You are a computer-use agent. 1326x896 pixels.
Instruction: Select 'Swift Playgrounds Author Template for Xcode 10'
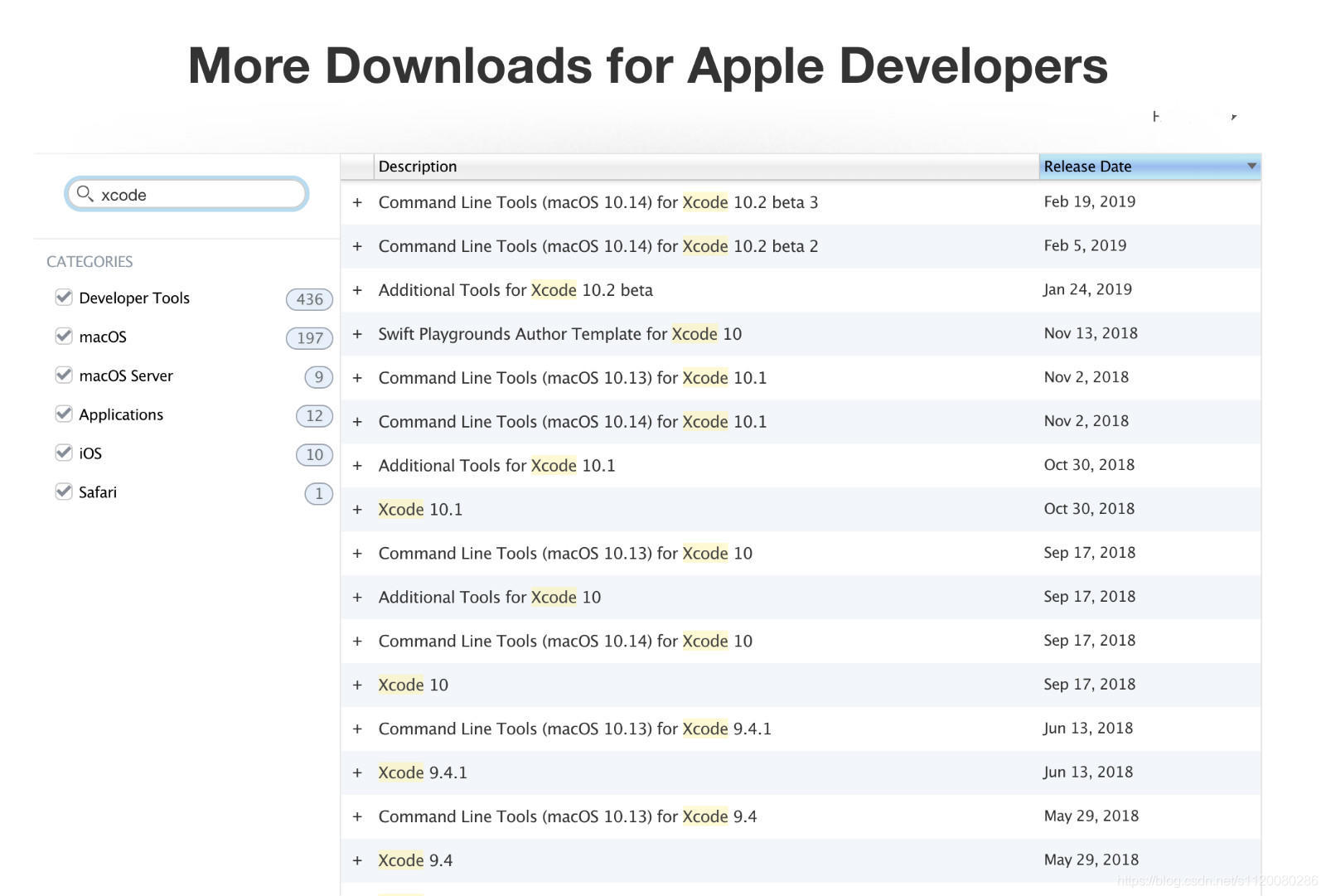pyautogui.click(x=559, y=334)
